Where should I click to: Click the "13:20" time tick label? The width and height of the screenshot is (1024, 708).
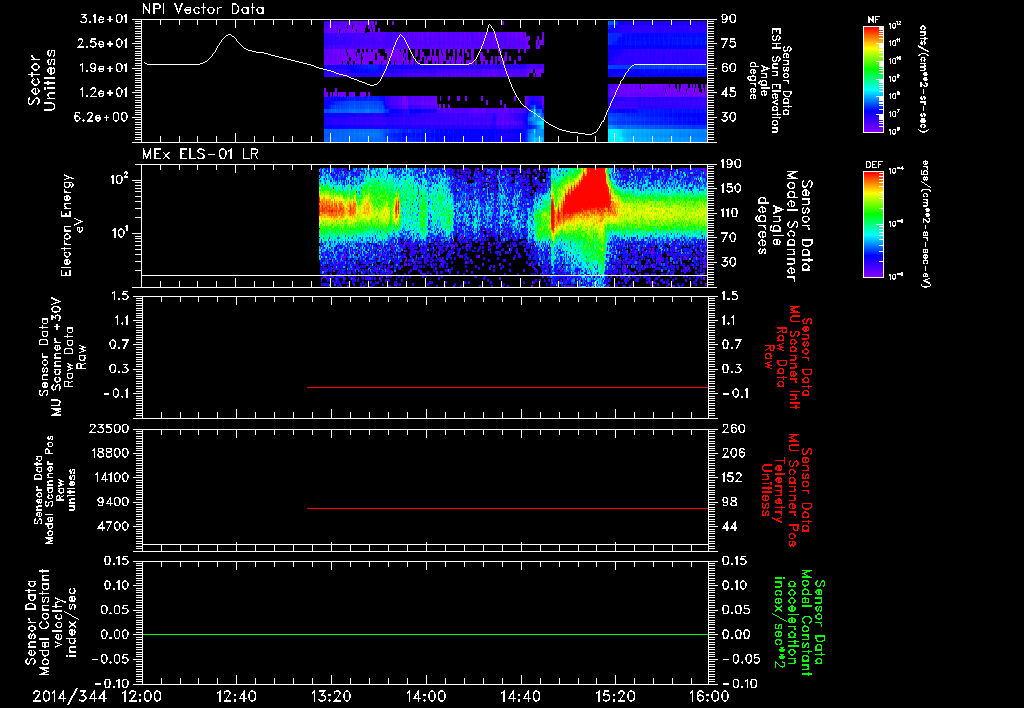[x=331, y=697]
